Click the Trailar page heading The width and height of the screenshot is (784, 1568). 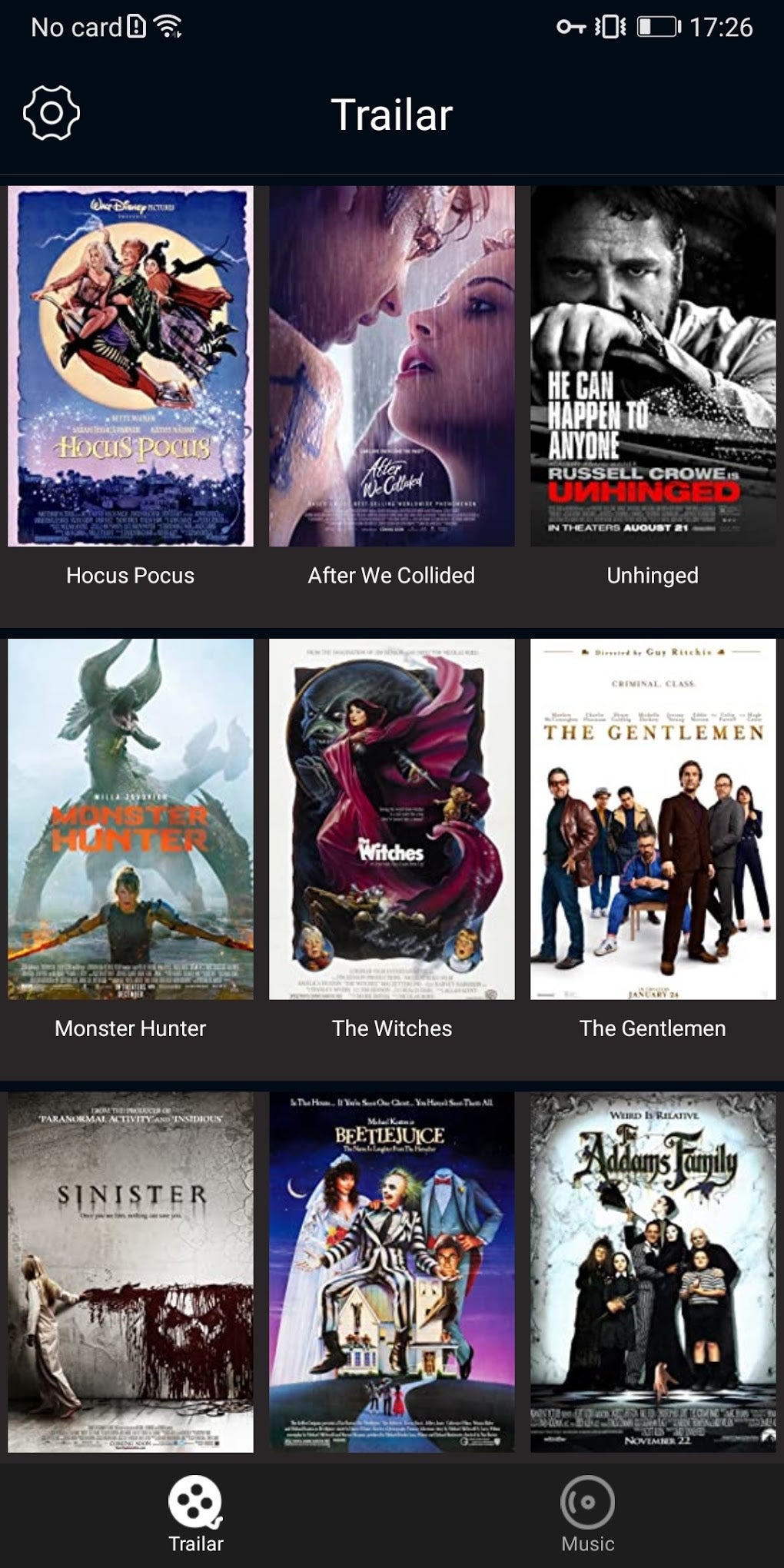[392, 115]
